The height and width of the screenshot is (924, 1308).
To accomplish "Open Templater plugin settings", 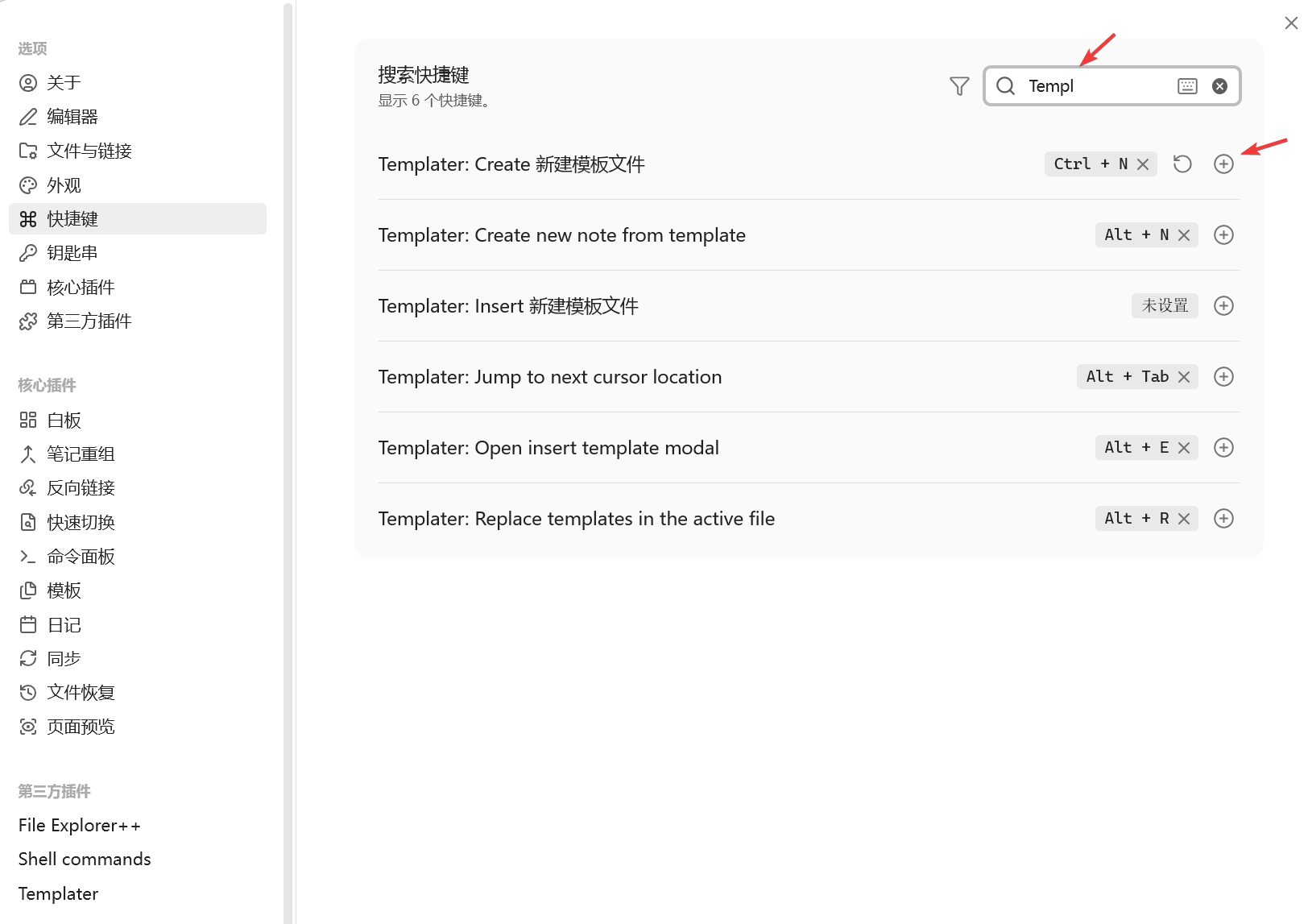I will tap(58, 893).
